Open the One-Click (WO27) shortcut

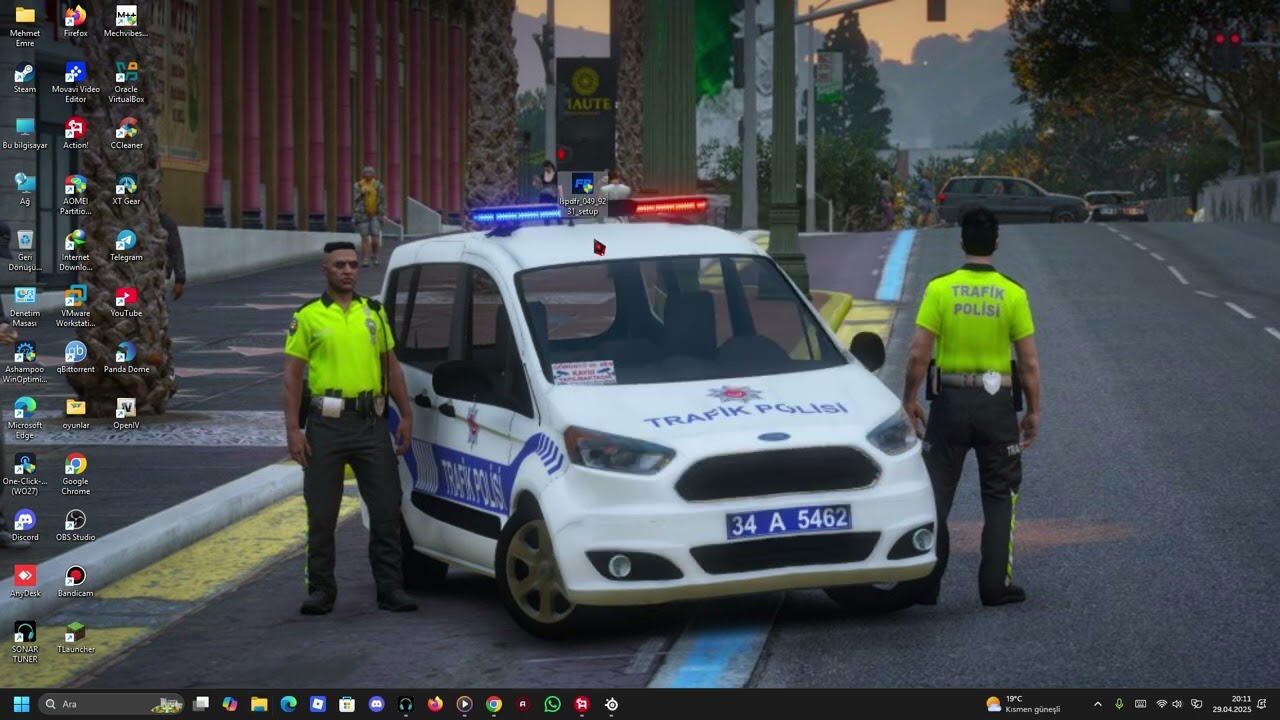click(25, 474)
